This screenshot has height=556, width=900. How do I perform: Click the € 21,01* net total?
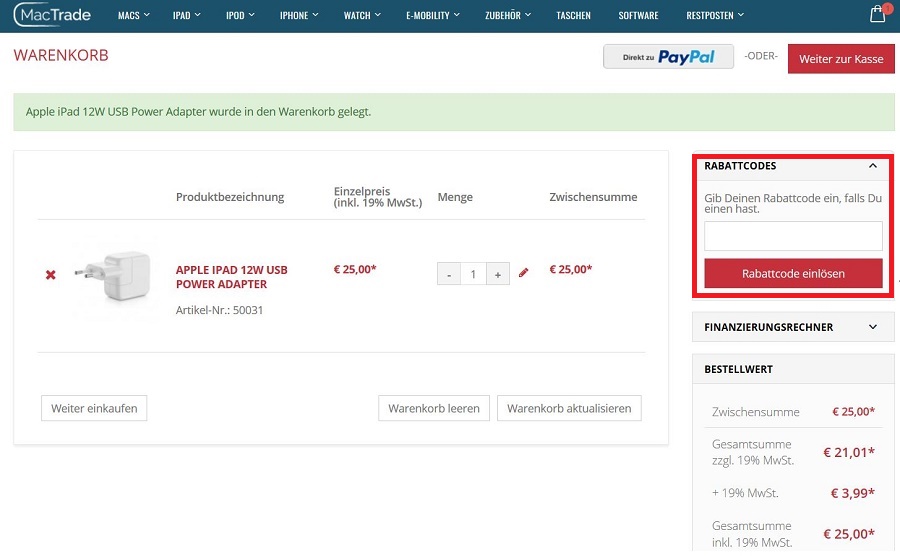[x=849, y=452]
